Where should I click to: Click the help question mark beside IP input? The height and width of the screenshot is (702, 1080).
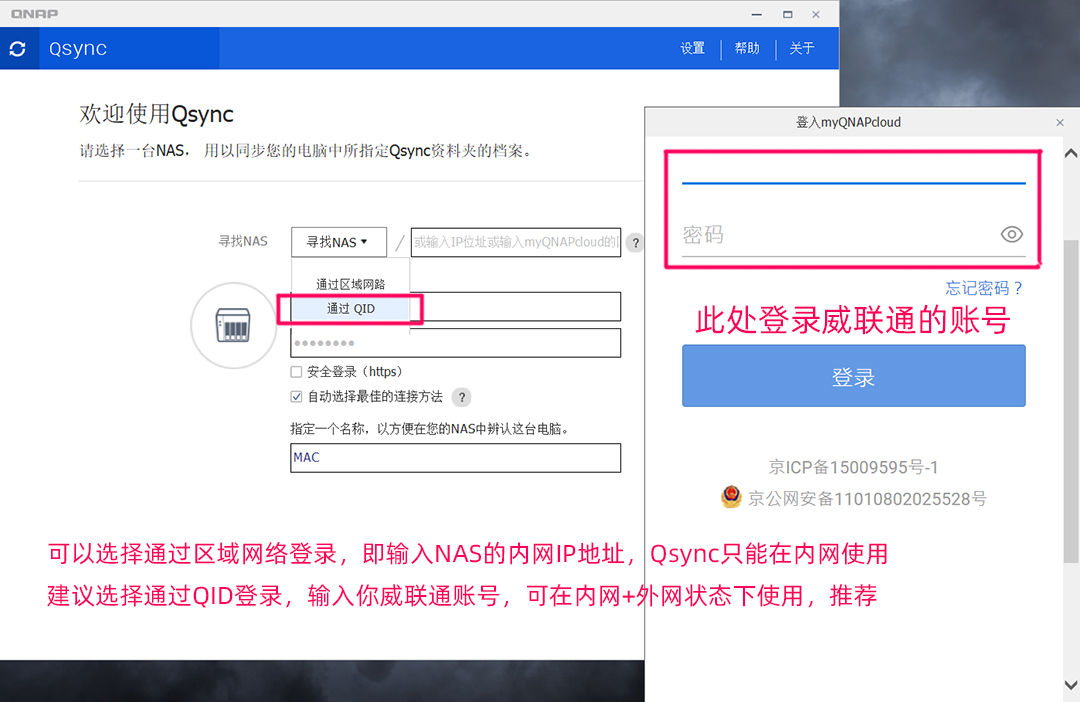636,242
